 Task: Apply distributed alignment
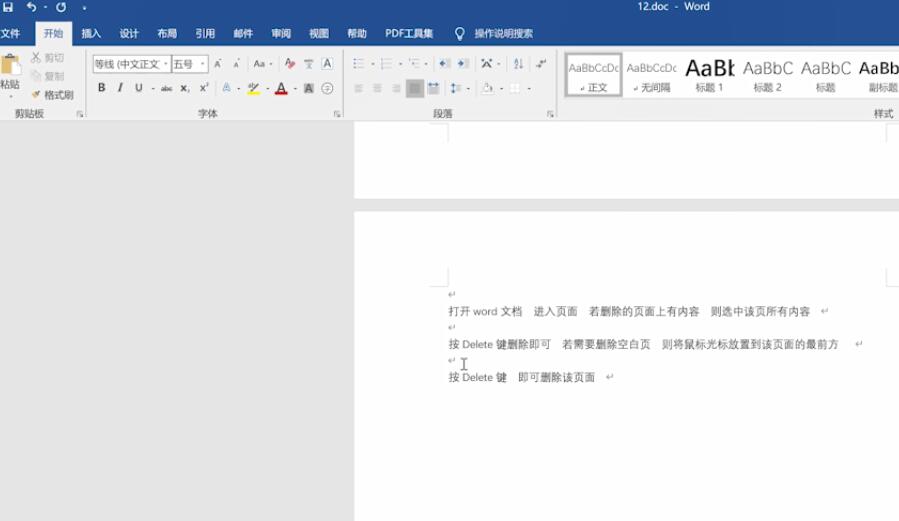point(433,88)
